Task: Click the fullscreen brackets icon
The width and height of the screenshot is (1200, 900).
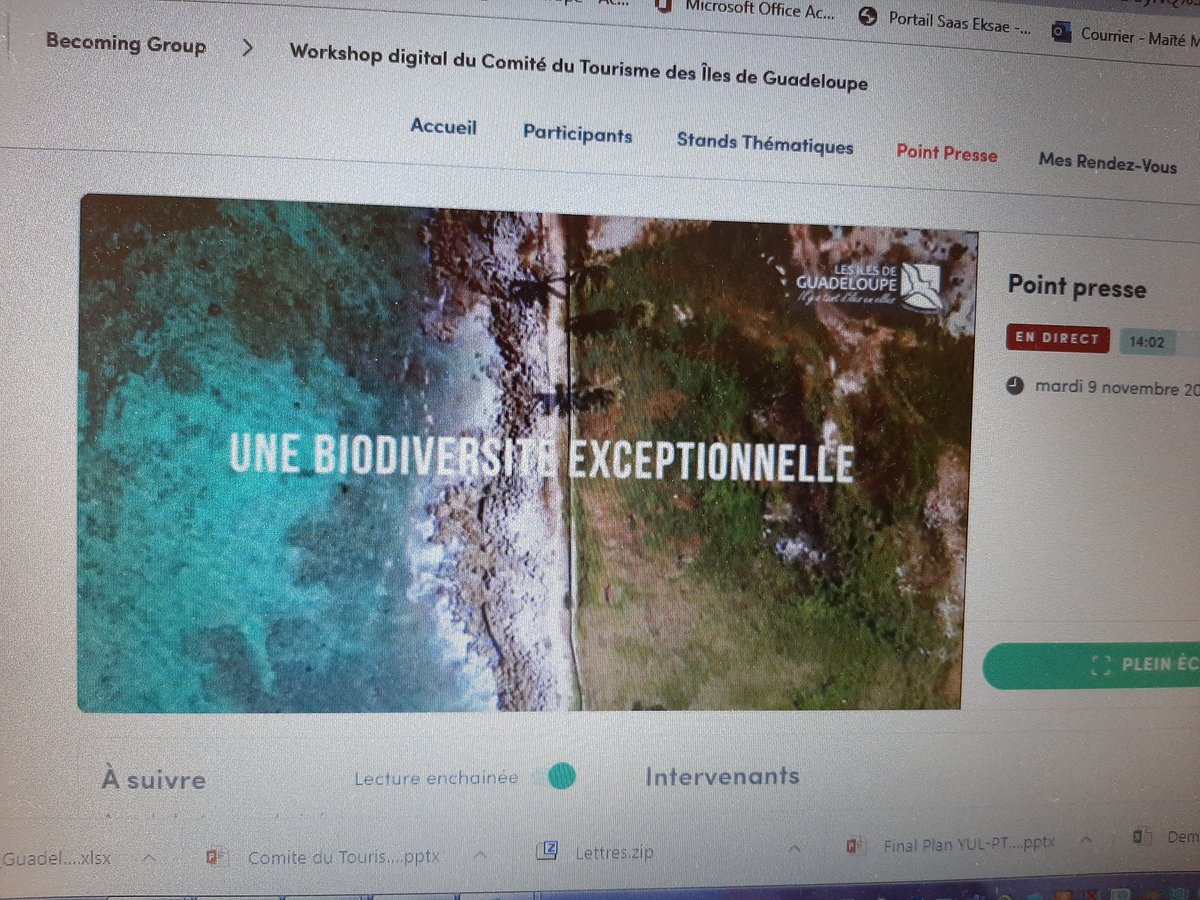Action: (x=1101, y=665)
